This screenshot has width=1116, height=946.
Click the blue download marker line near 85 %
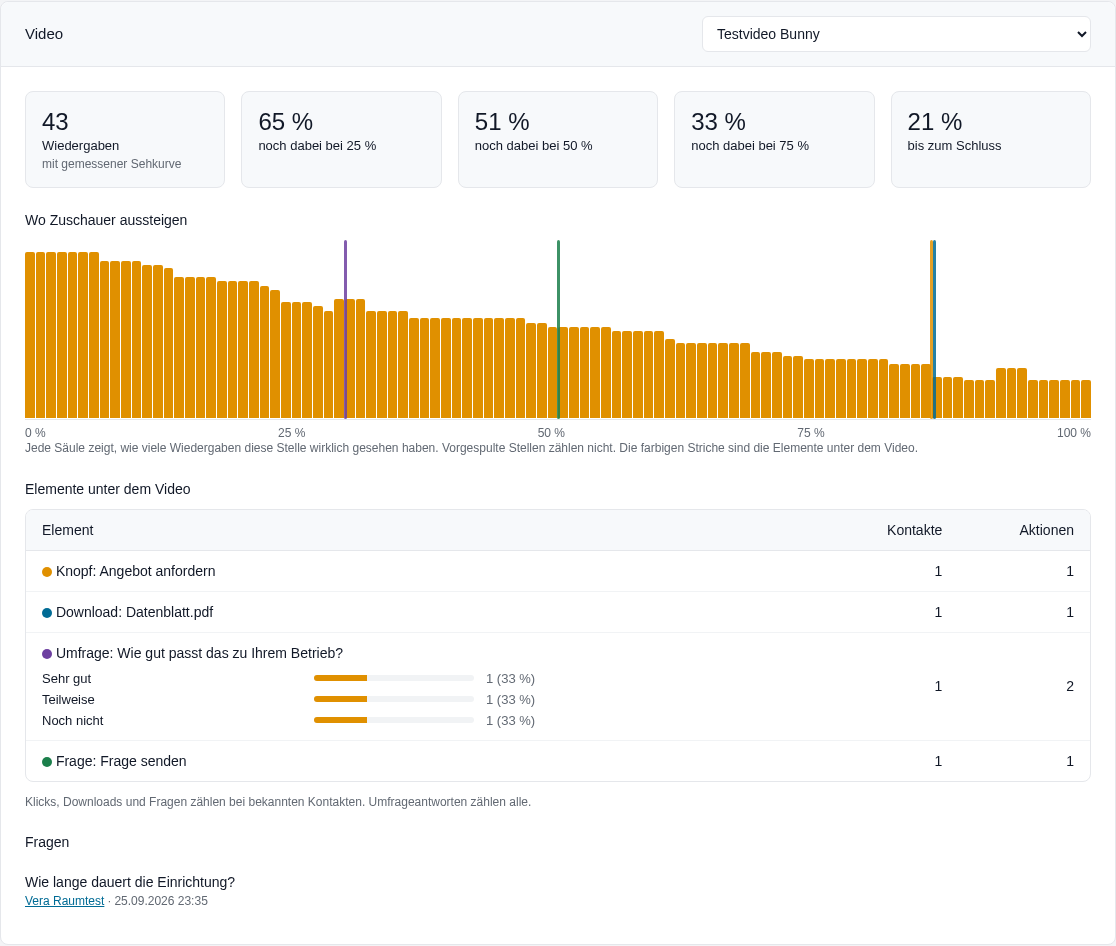click(935, 329)
